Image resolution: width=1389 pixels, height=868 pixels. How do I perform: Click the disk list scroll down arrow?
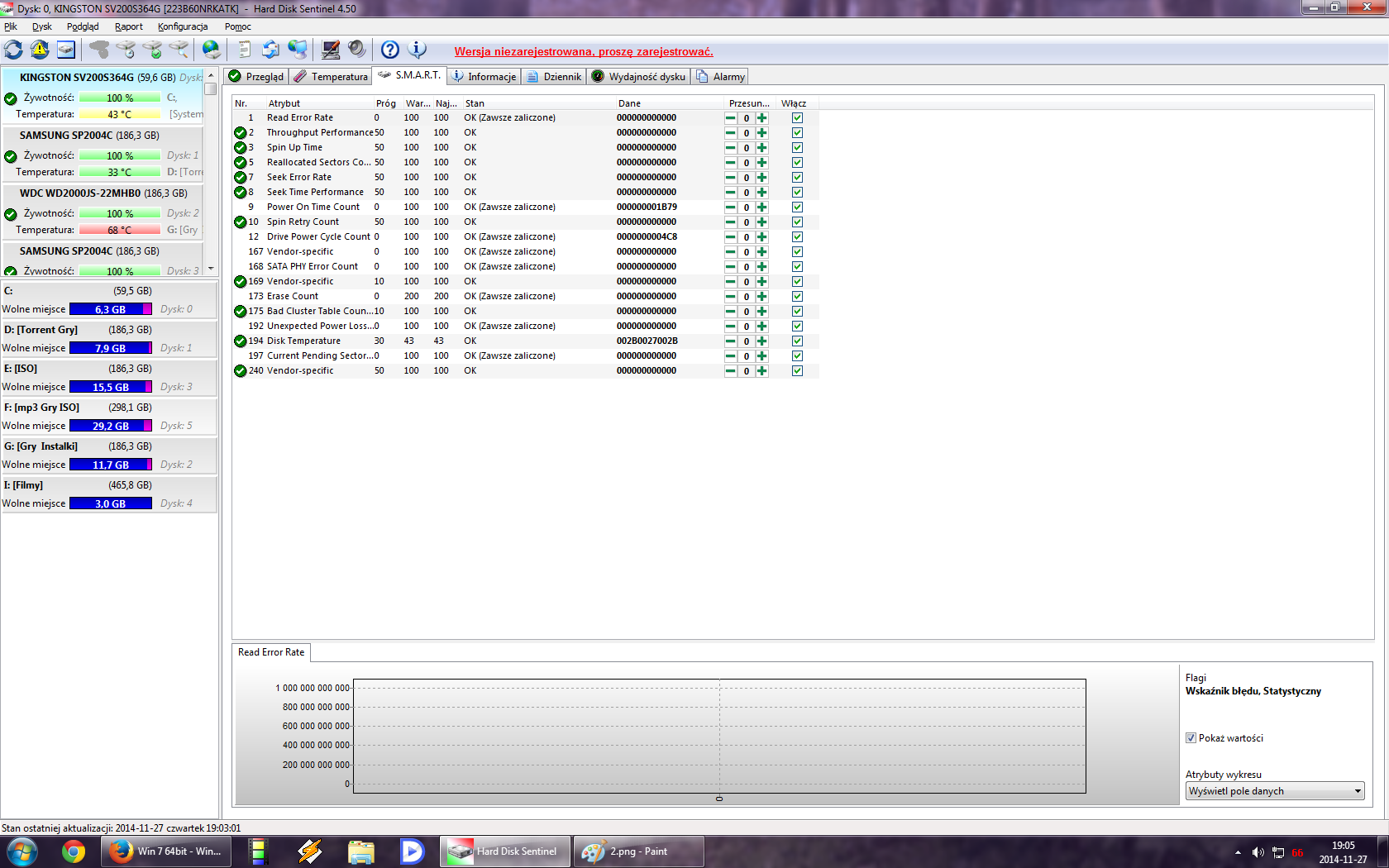(211, 269)
